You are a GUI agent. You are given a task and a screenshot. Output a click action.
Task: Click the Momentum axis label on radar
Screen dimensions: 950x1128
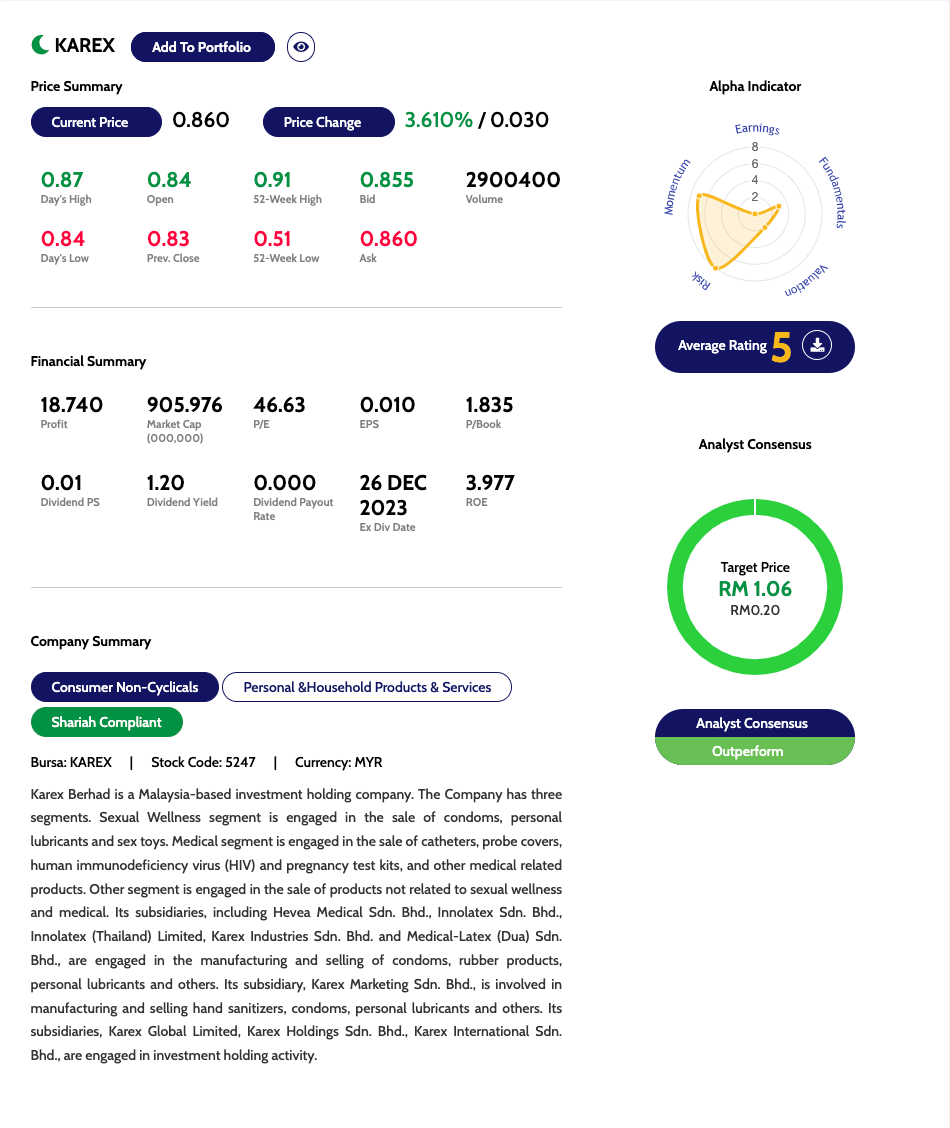[x=677, y=186]
